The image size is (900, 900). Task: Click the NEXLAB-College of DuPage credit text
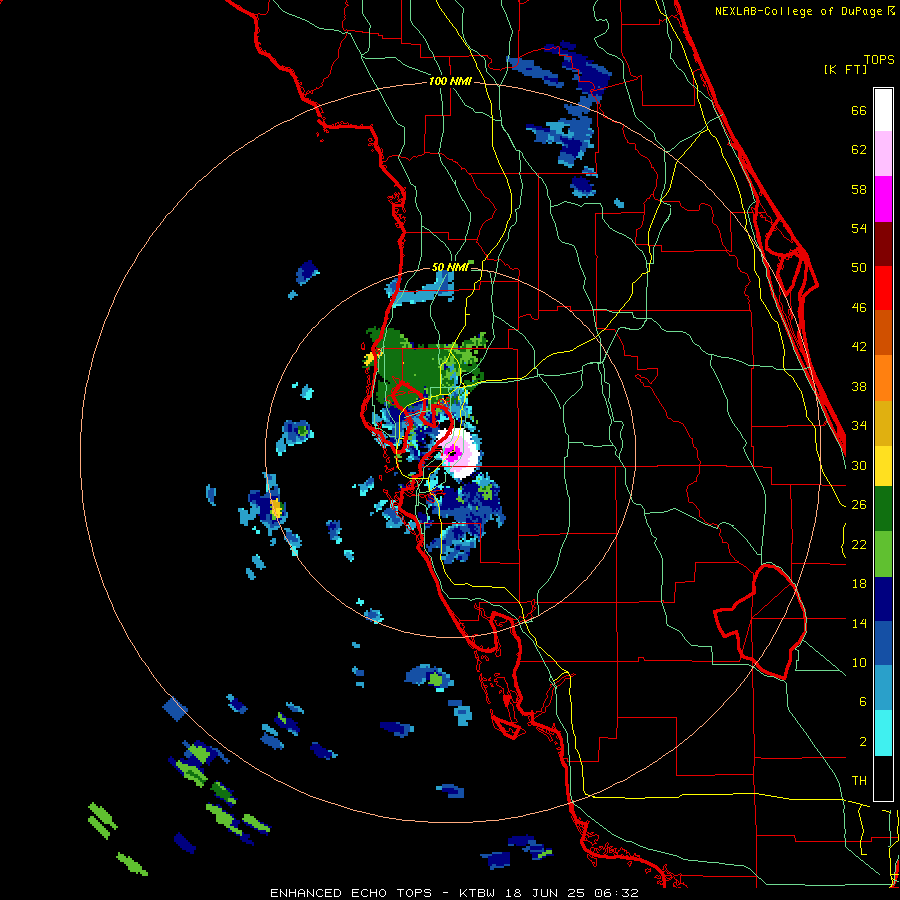tap(800, 11)
